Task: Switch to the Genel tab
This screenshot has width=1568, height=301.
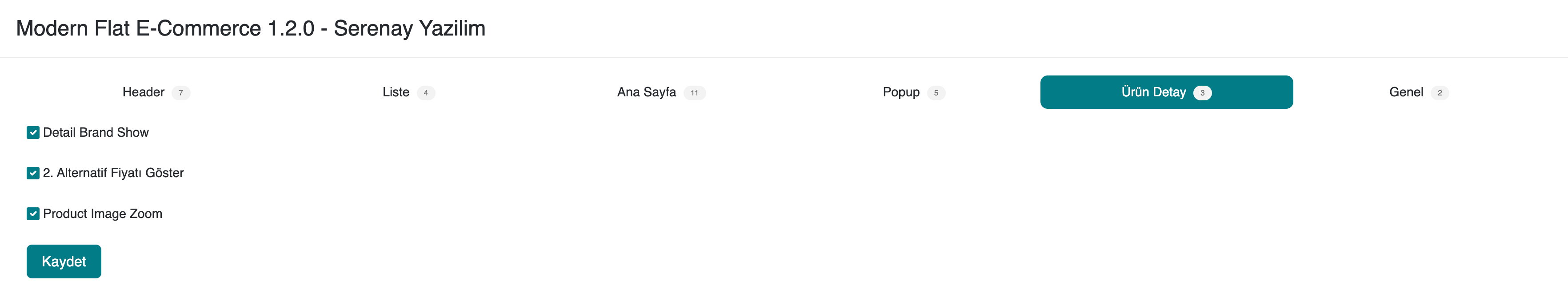Action: (x=1405, y=92)
